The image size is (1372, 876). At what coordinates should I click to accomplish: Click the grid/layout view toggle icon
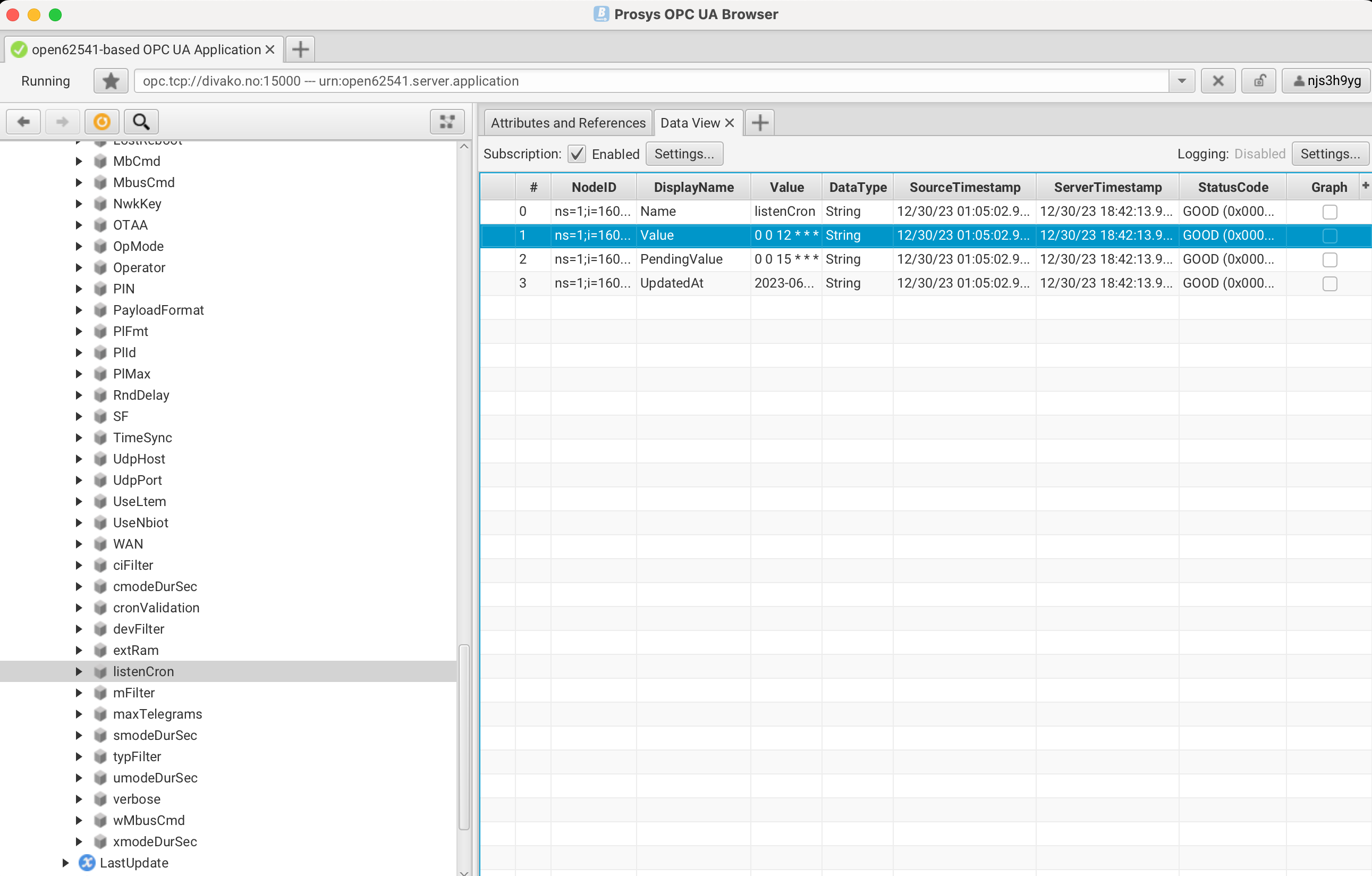(x=448, y=122)
